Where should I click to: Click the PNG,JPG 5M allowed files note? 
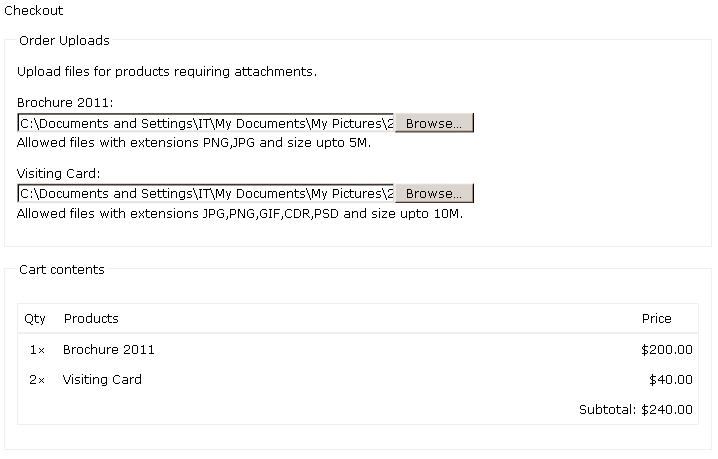point(194,142)
